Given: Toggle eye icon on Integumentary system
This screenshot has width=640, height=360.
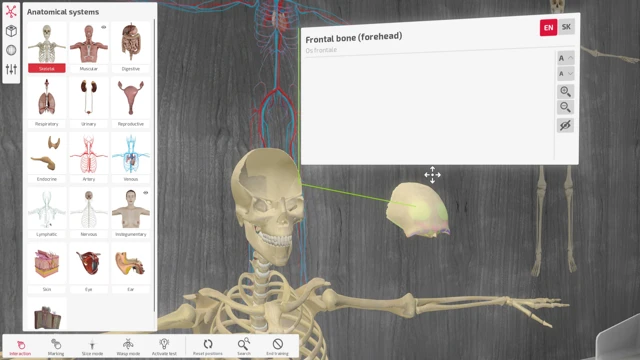Looking at the screenshot, I should click(146, 193).
